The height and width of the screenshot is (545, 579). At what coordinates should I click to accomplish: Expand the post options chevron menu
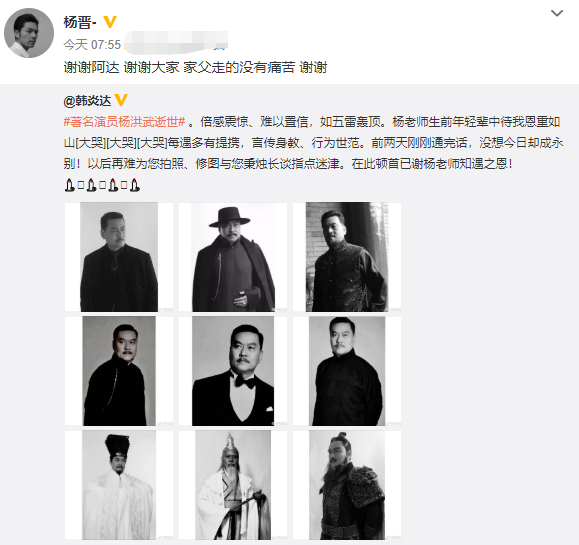click(557, 14)
